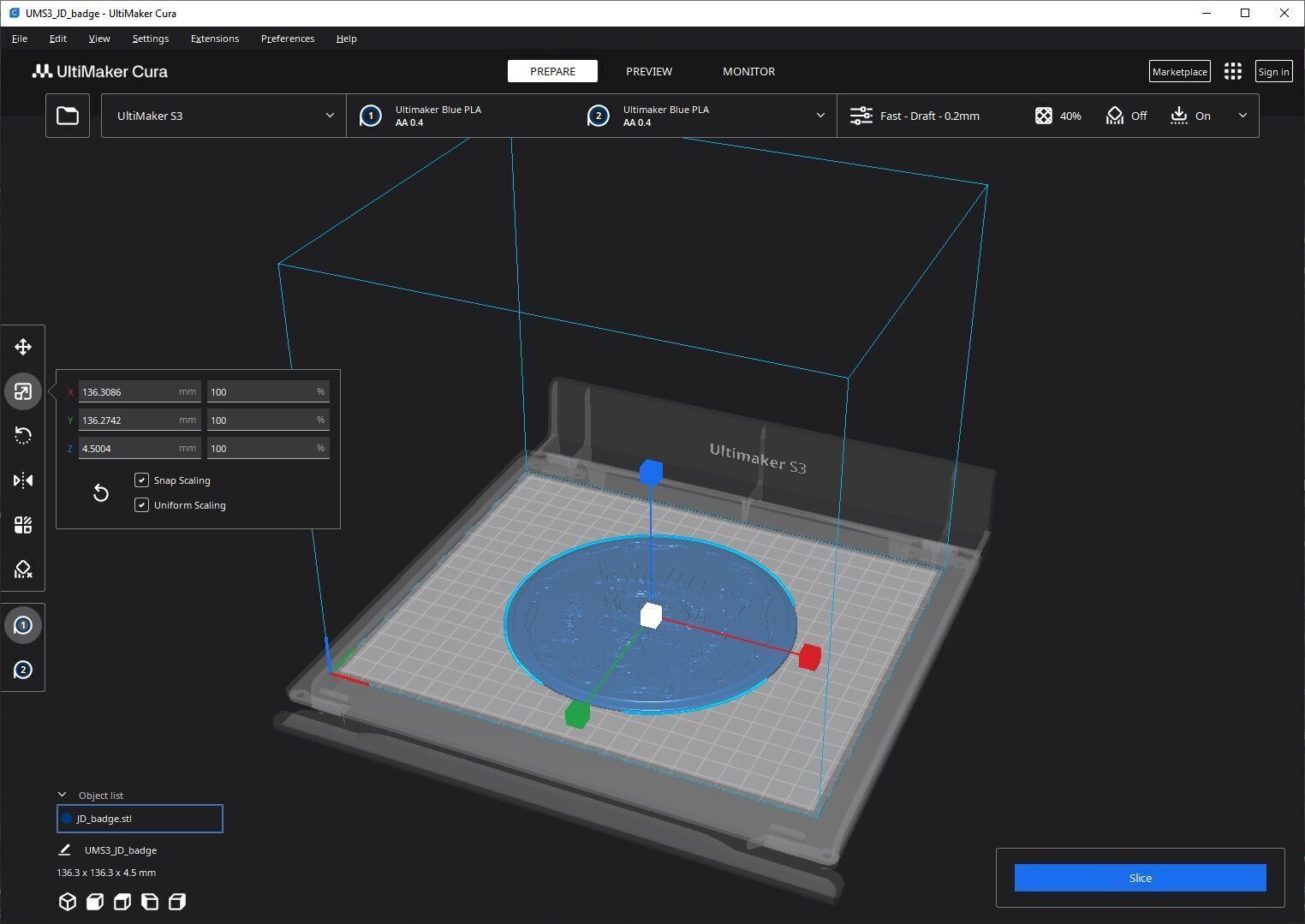Screen dimensions: 1305x924
Task: Click the X dimension mm field
Action: pyautogui.click(x=140, y=391)
